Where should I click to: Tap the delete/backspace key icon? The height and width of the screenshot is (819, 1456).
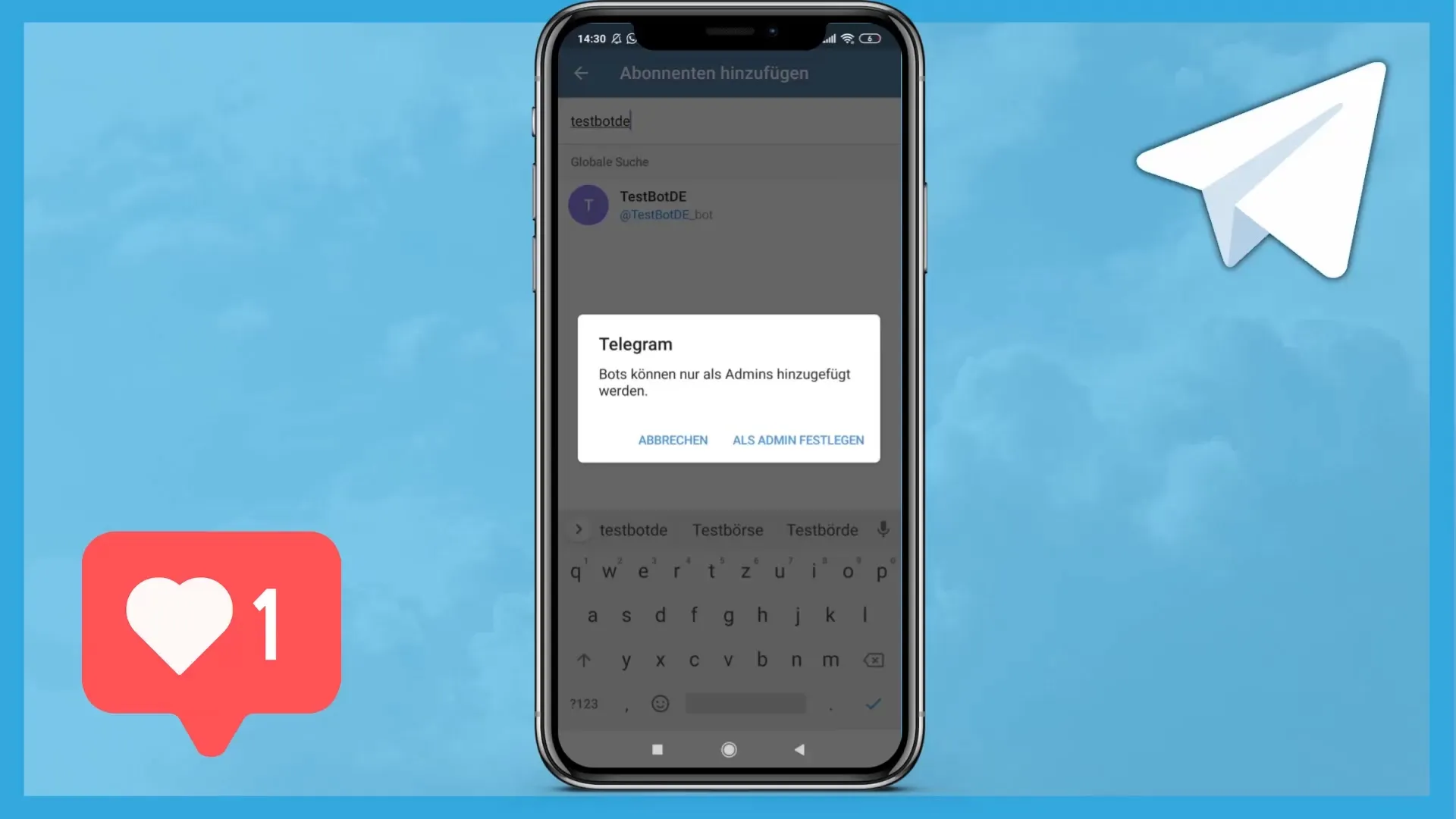[x=873, y=659]
